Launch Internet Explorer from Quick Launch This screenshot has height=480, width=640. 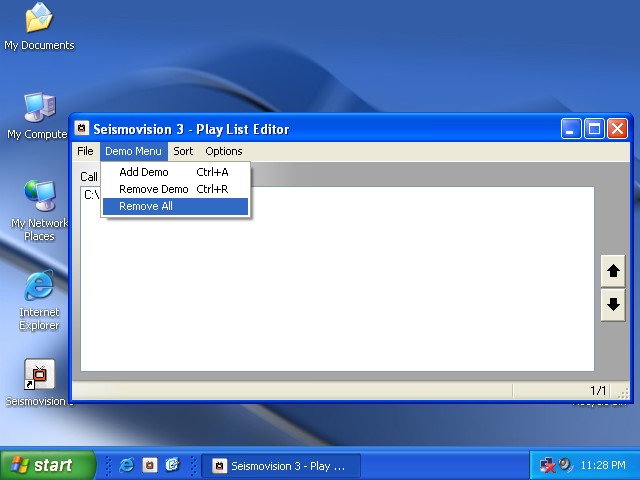[x=126, y=465]
